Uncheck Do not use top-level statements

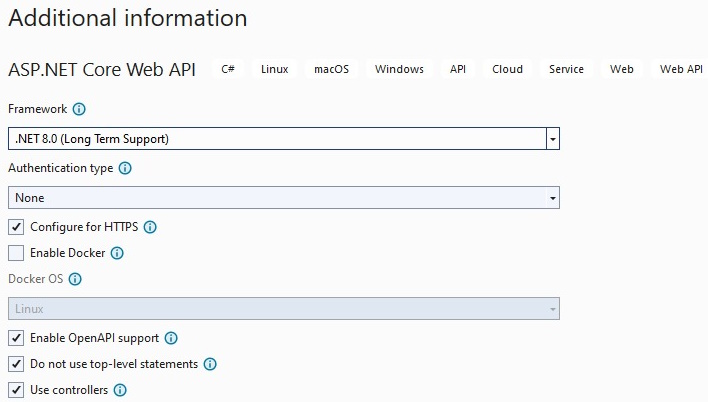click(16, 364)
